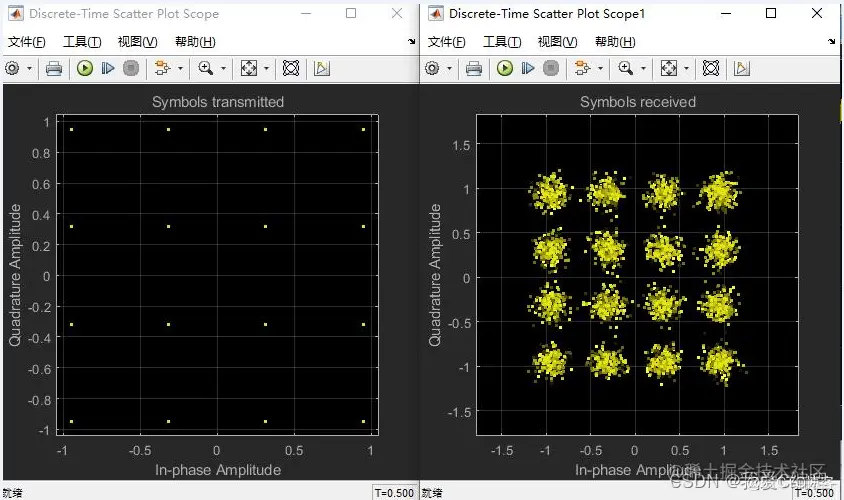This screenshot has height=500, width=844.
Task: Click Symbols received plot title
Action: pyautogui.click(x=638, y=102)
